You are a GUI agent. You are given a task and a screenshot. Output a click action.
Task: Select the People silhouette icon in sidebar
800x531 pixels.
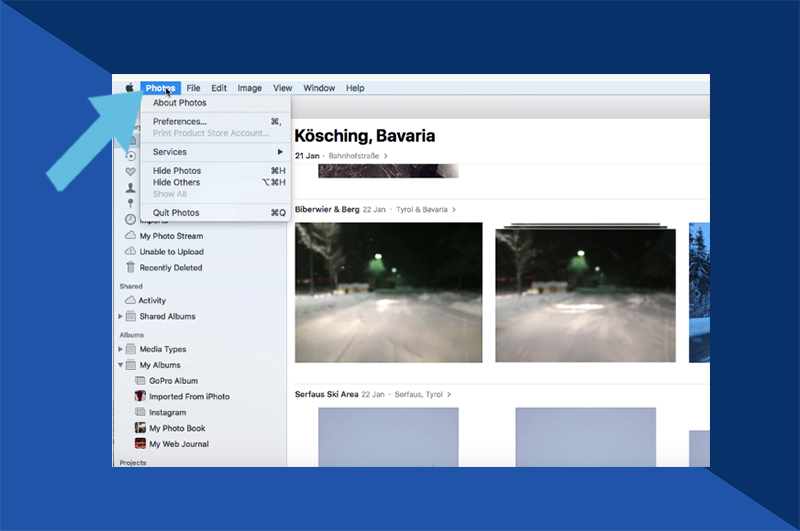coord(131,188)
